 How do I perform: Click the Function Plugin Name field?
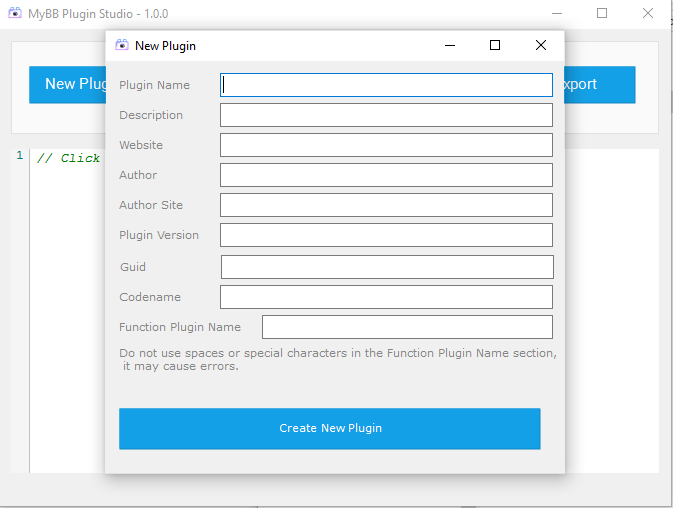click(x=407, y=327)
